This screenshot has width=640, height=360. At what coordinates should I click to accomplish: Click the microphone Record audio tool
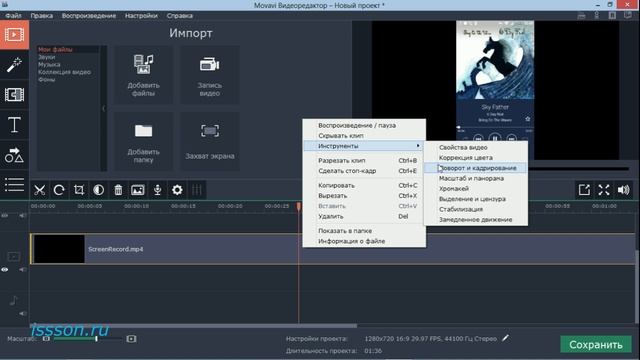pos(157,190)
